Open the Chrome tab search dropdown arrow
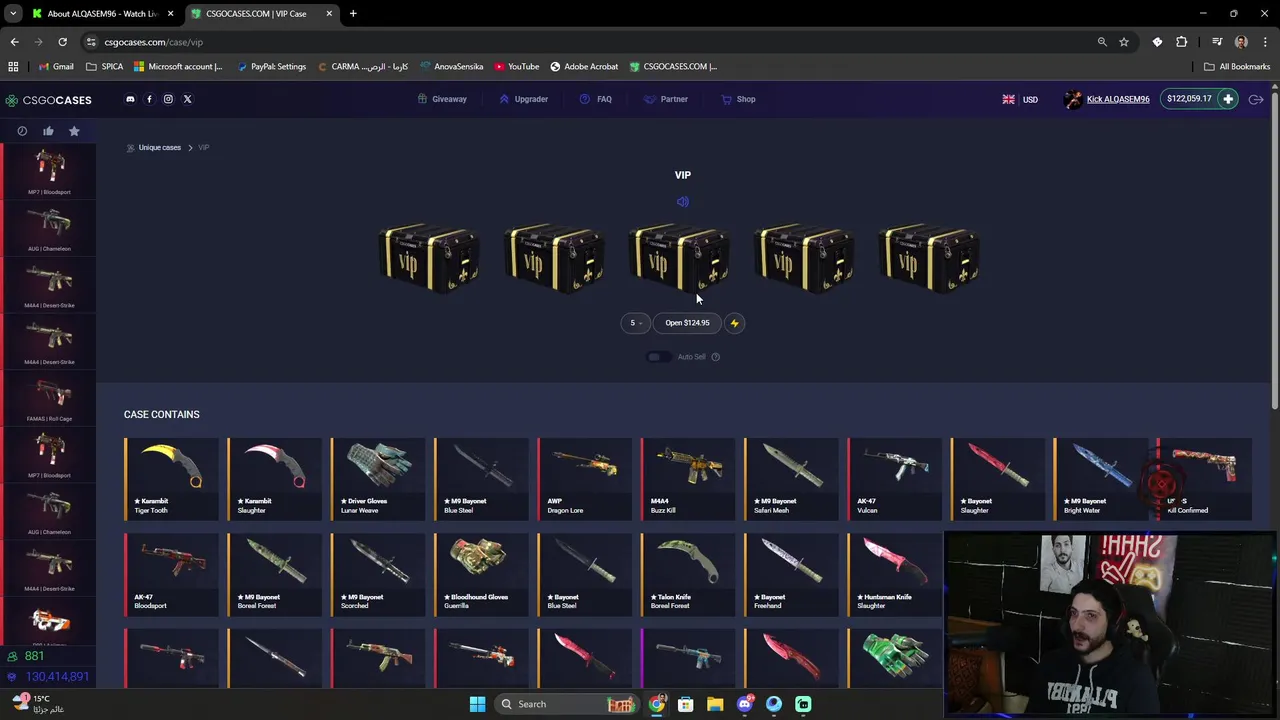1280x720 pixels. click(13, 14)
